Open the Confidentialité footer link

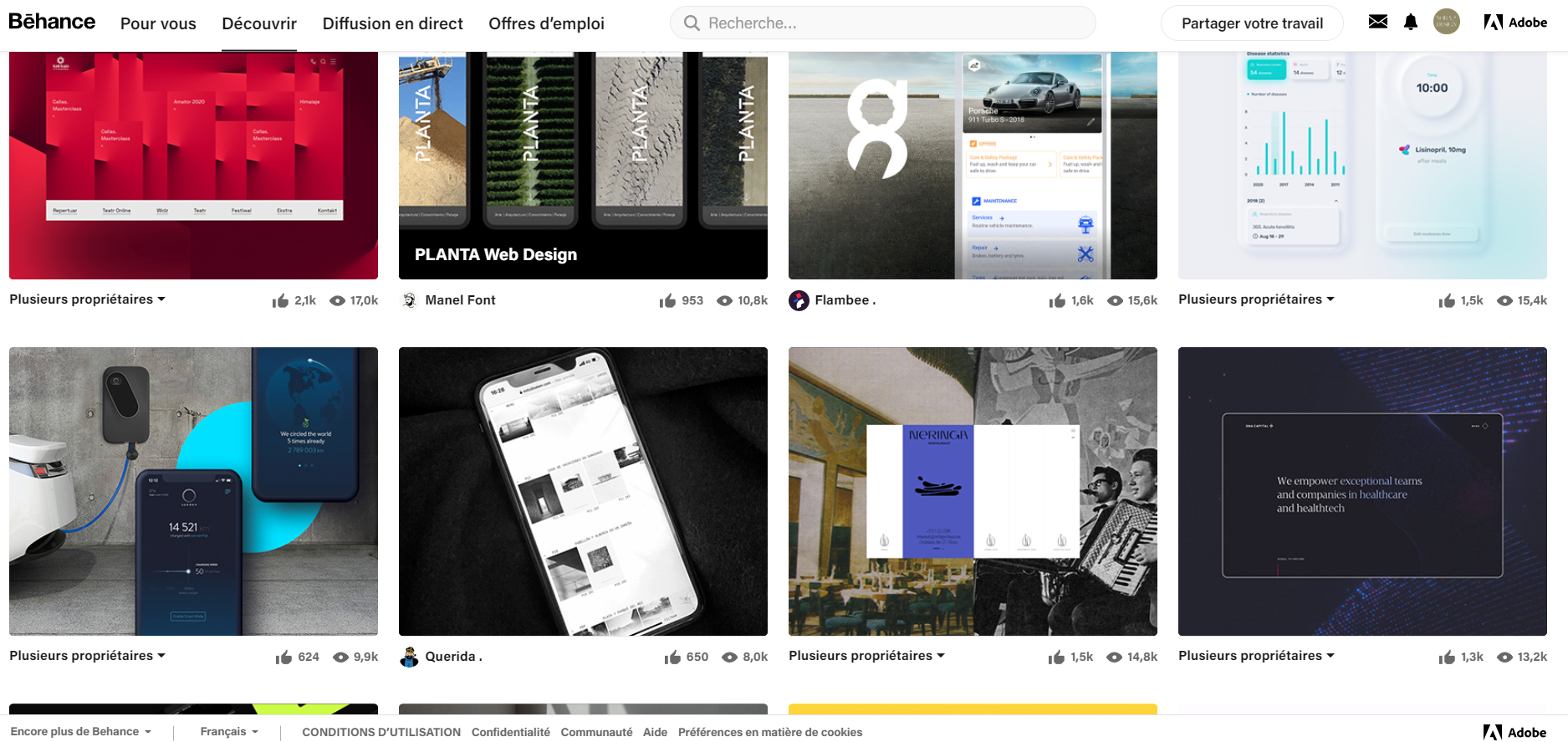(x=511, y=732)
